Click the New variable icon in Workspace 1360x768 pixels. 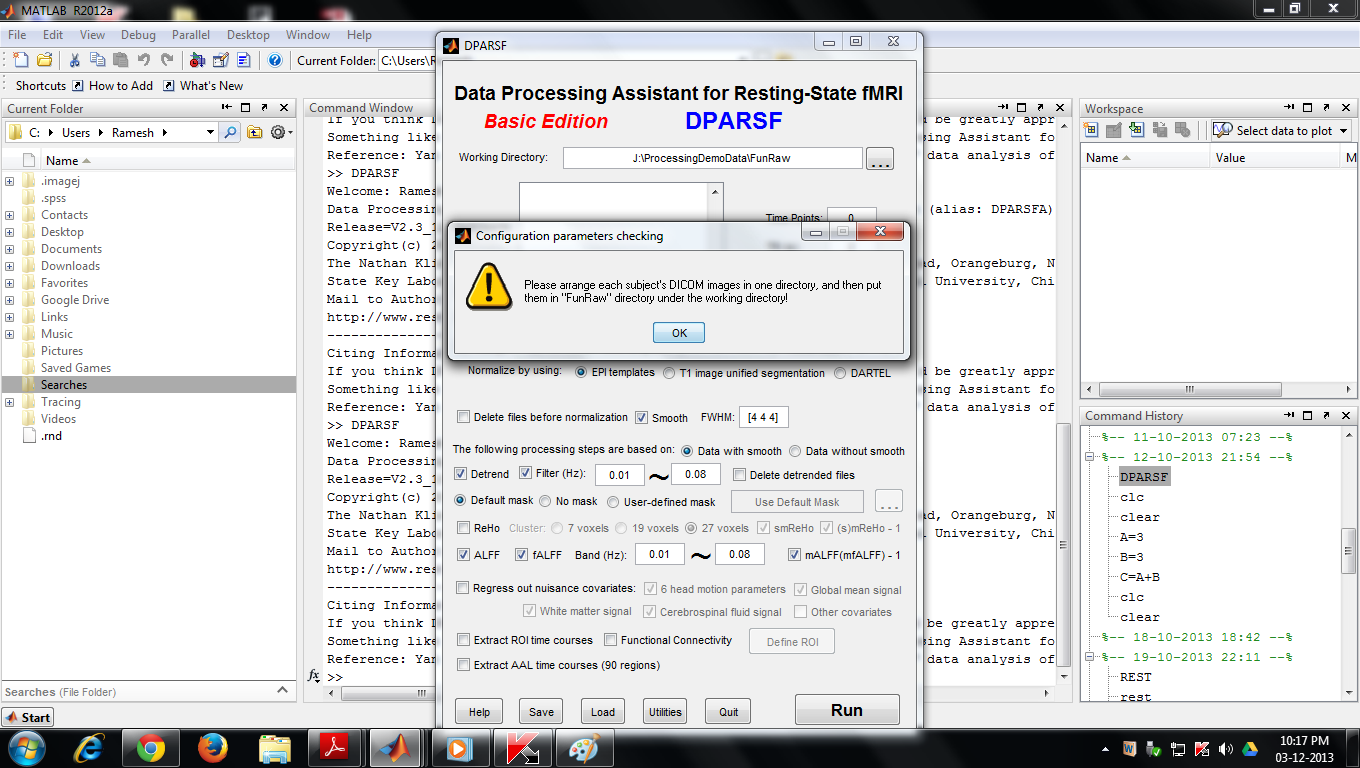tap(1091, 130)
